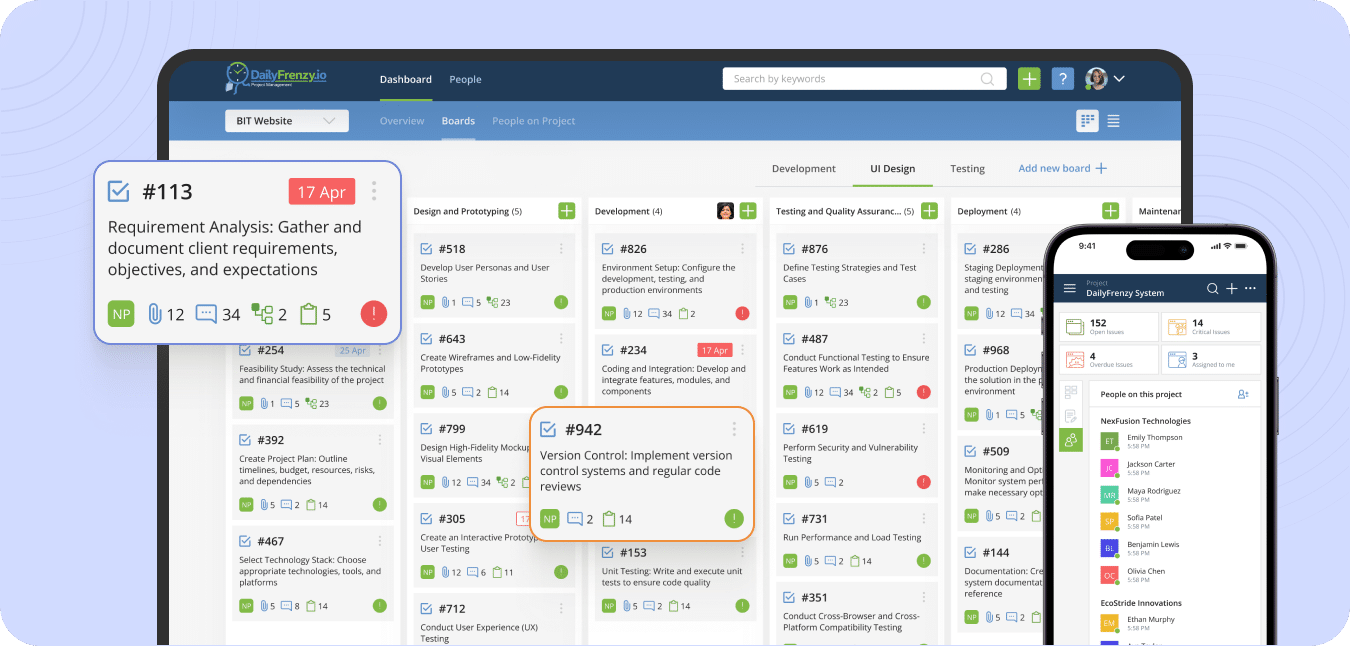Switch to list view icon
The image size is (1350, 646).
1113,121
